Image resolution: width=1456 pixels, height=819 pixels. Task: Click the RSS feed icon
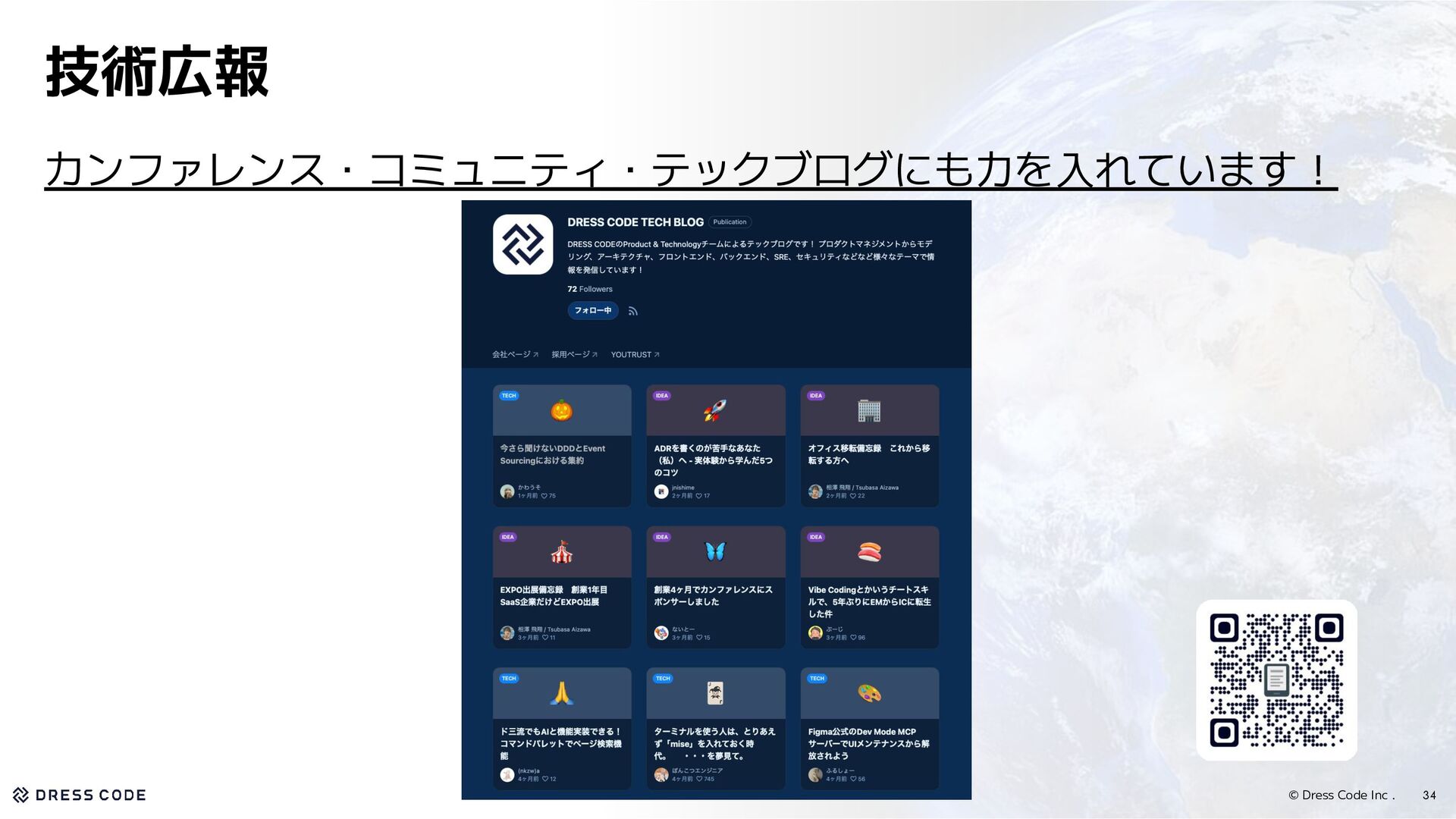(x=633, y=311)
